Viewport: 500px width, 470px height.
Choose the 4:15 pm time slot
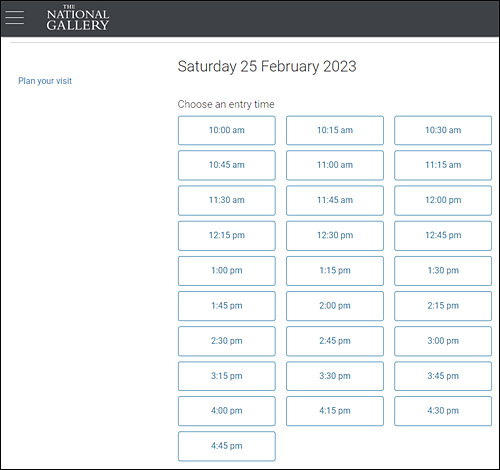pyautogui.click(x=335, y=411)
